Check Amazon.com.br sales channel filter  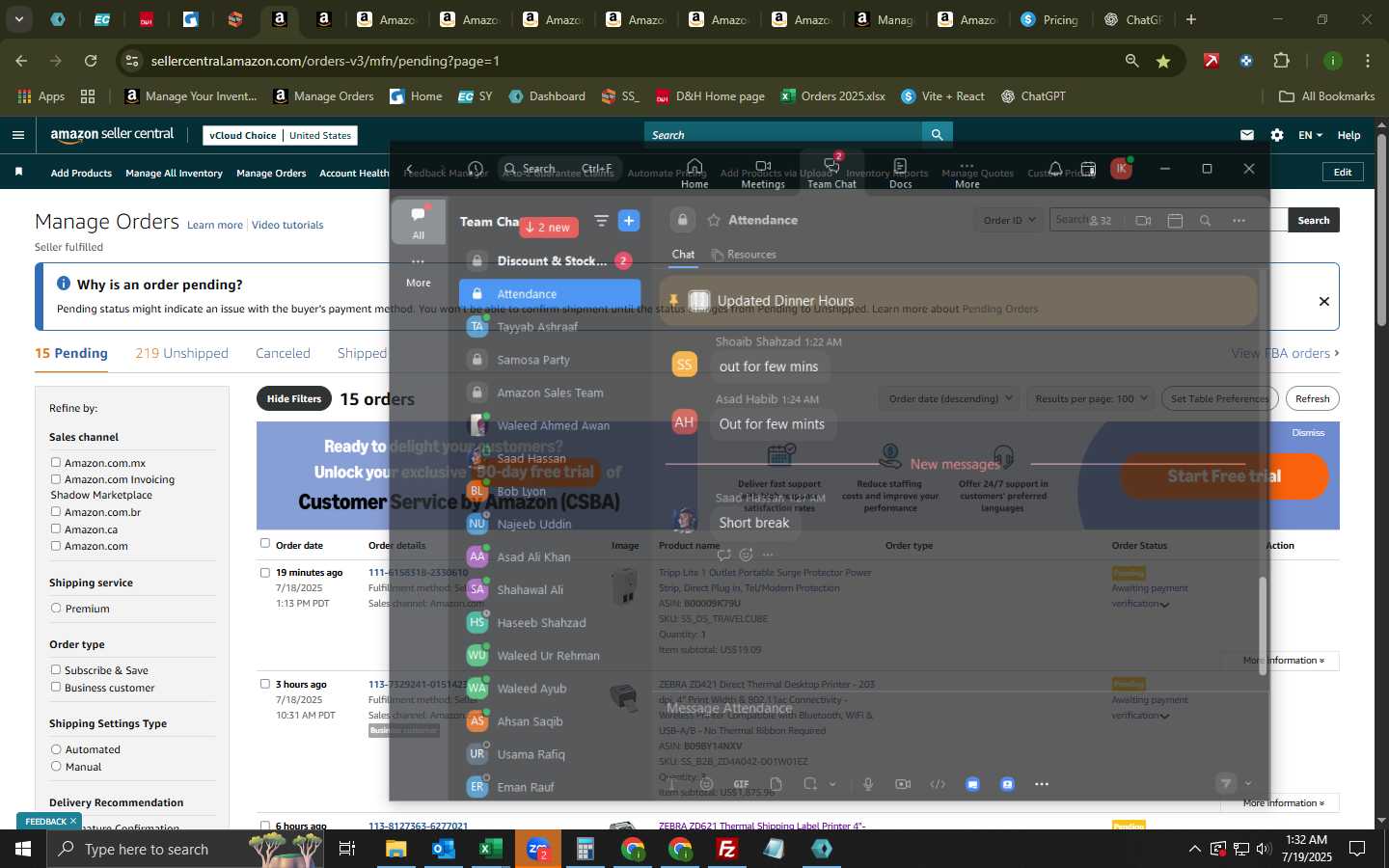56,512
